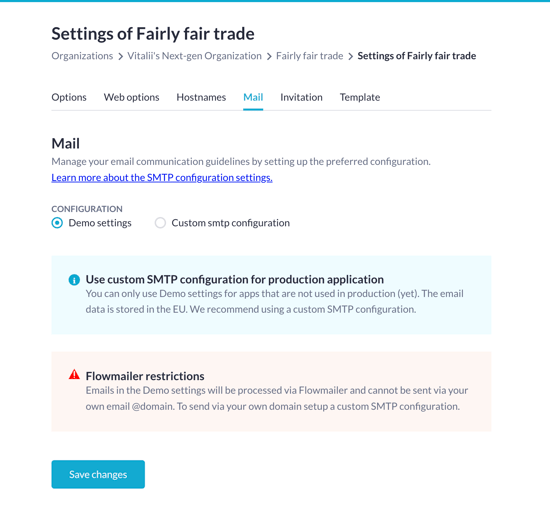Go to the Hostnames tab
Image resolution: width=550 pixels, height=524 pixels.
click(201, 97)
